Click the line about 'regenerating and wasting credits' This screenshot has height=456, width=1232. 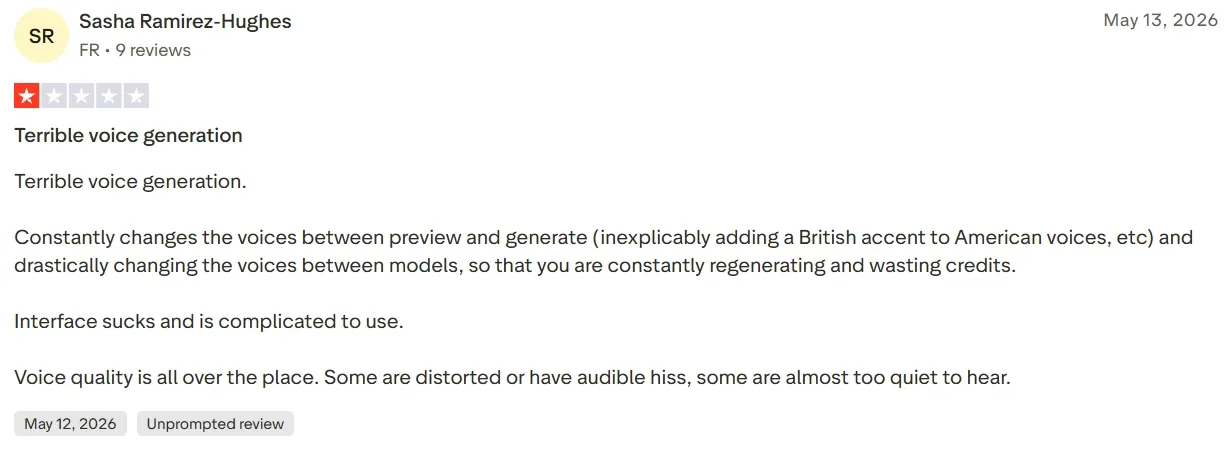(515, 266)
